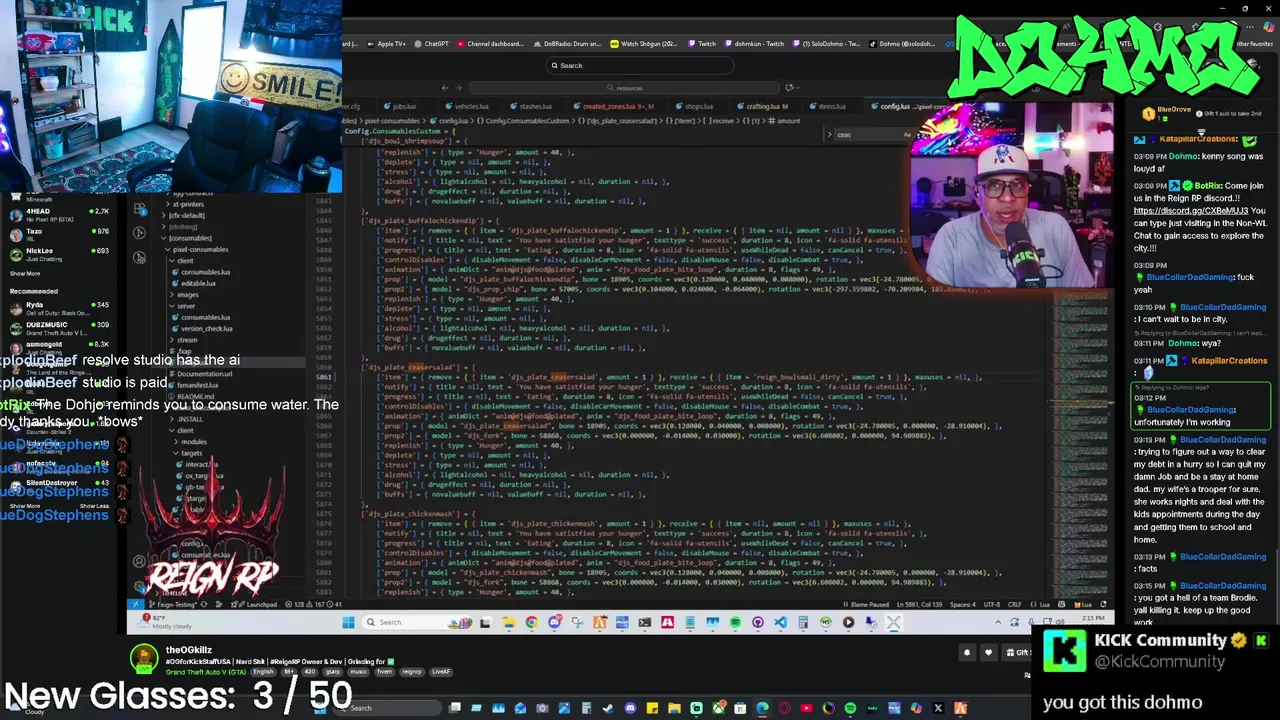Open the Channel dashboard bookmark
Viewport: 1280px width, 720px height.
[491, 44]
